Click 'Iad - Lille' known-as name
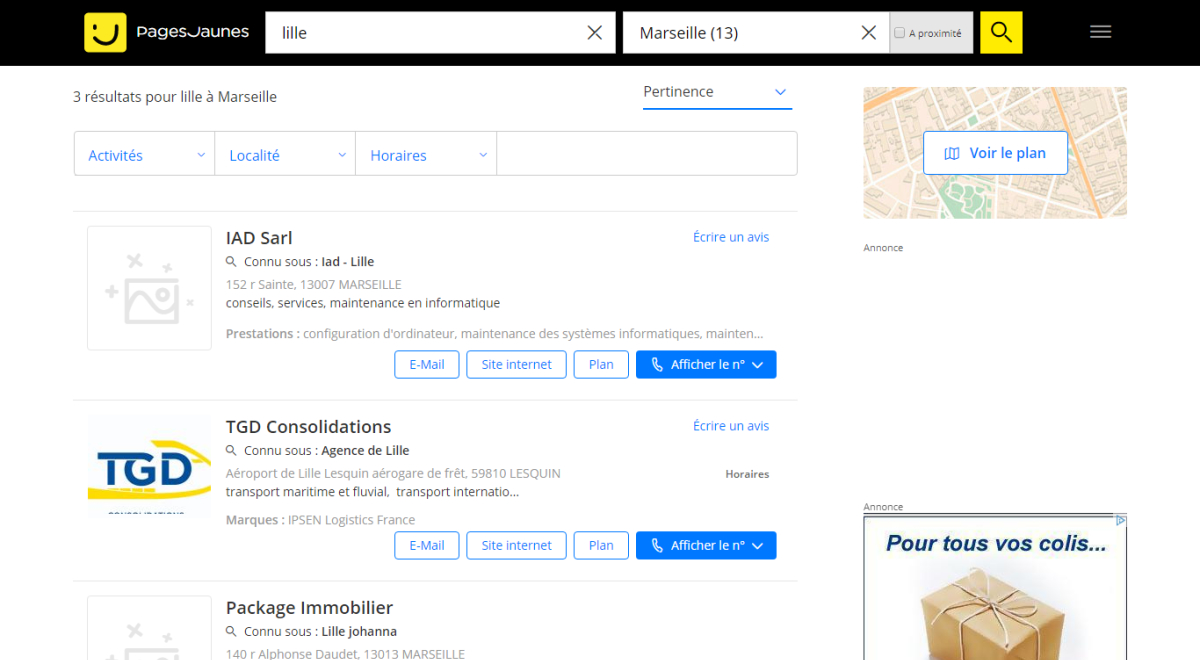 tap(347, 262)
